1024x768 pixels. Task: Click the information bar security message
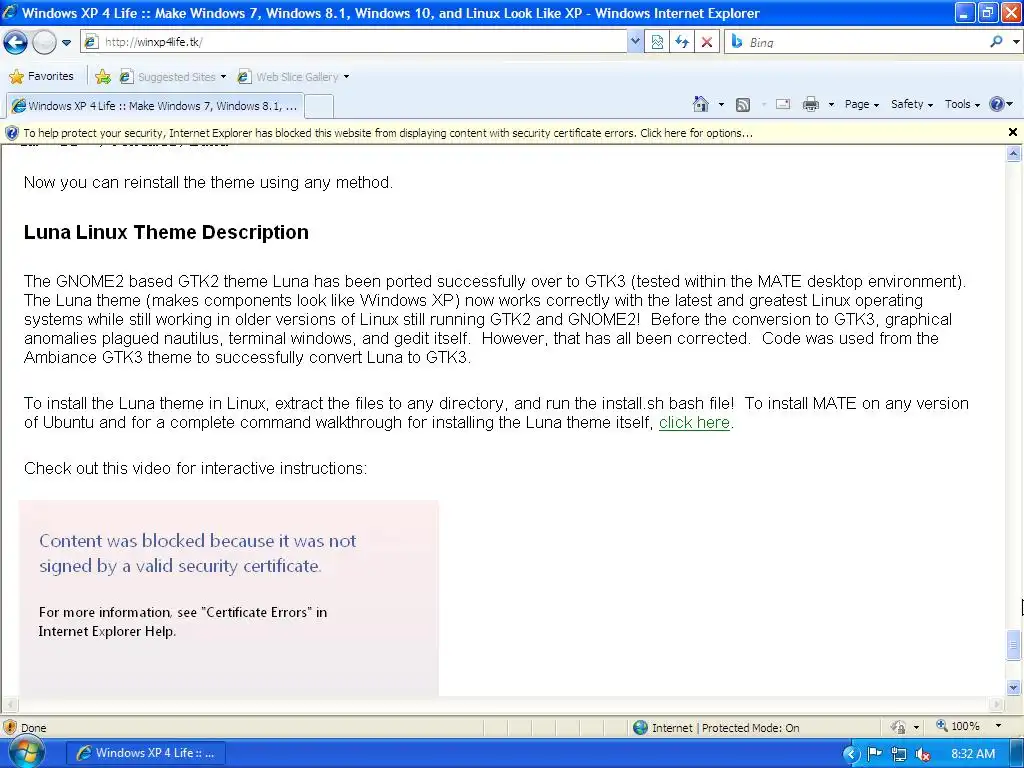point(388,133)
